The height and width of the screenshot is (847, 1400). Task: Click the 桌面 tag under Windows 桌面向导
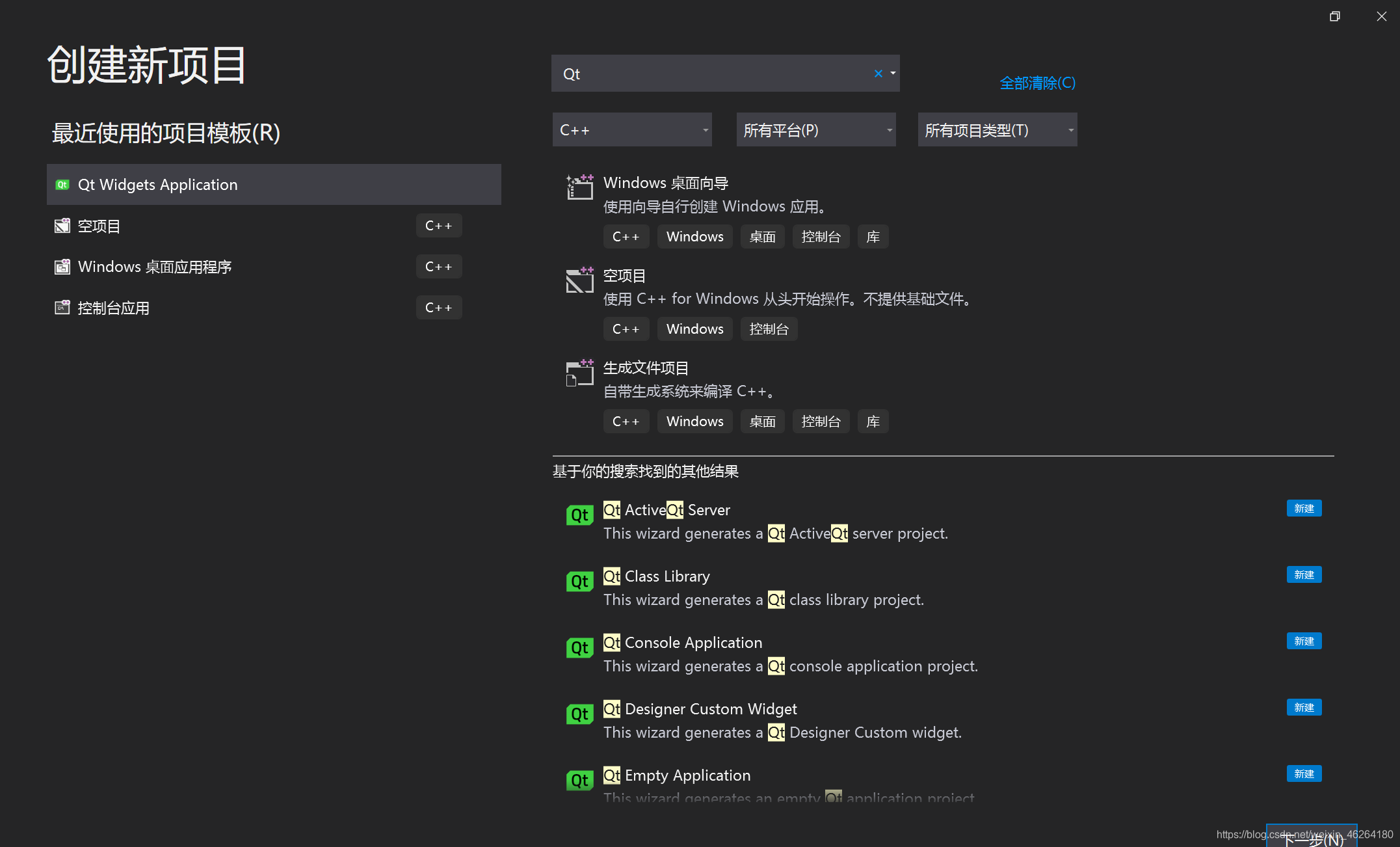point(762,237)
